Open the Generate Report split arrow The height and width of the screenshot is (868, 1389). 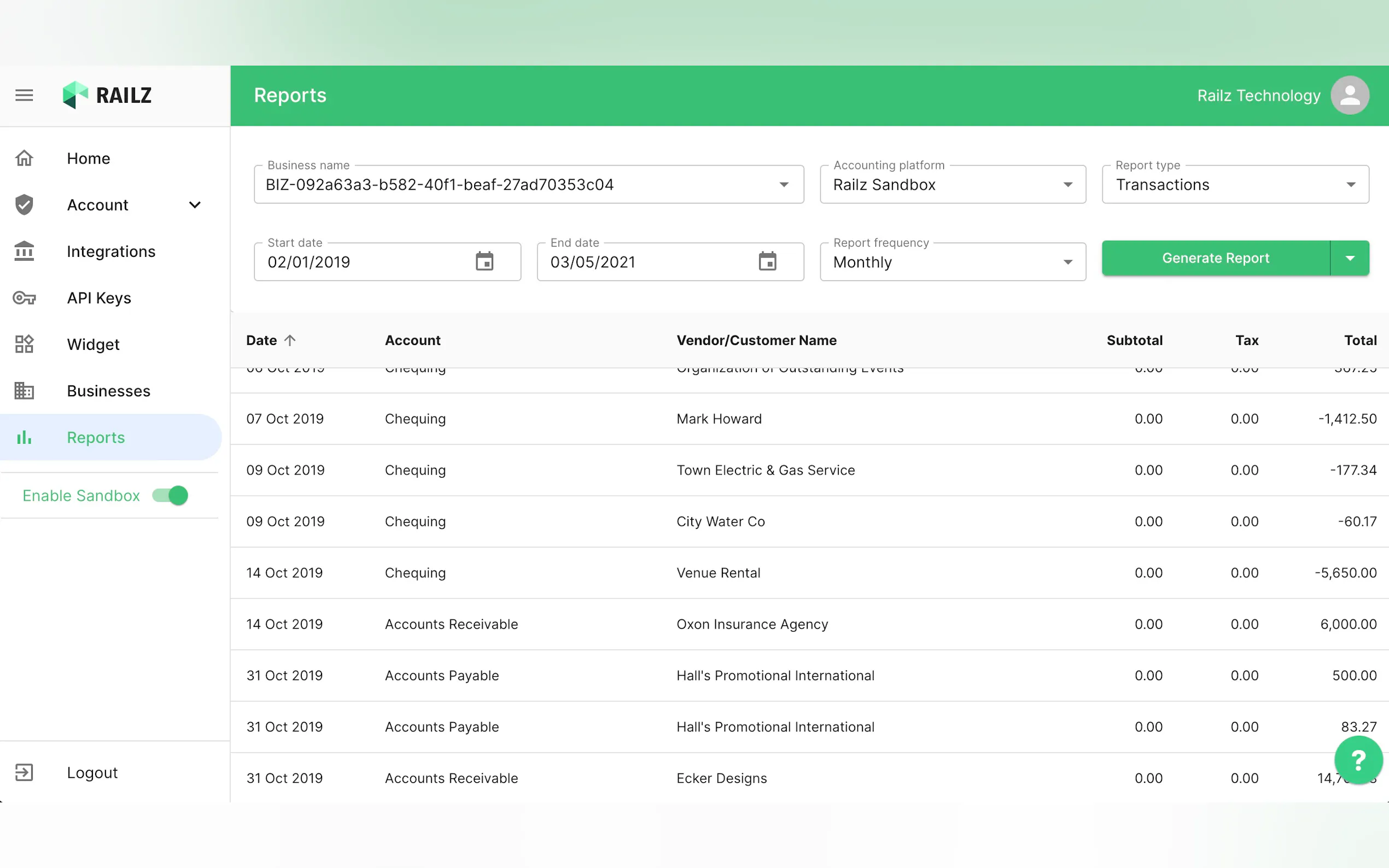[x=1350, y=259]
